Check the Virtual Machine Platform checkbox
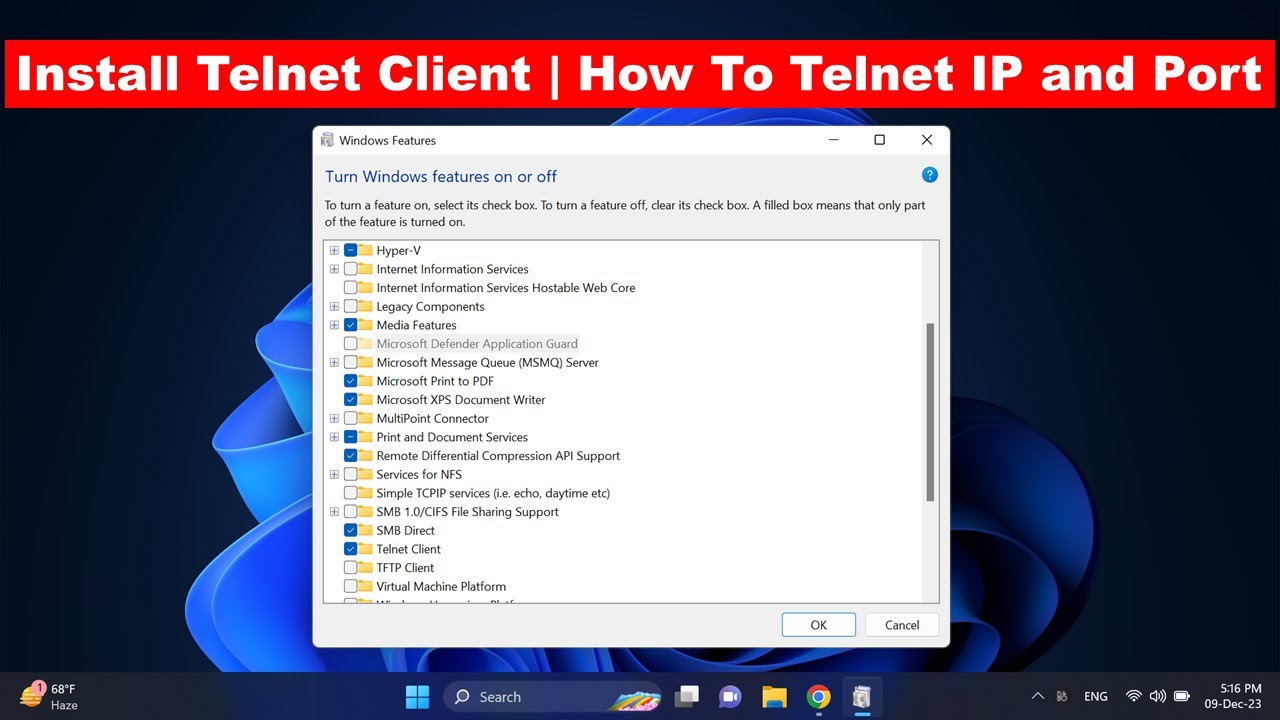Viewport: 1280px width, 720px height. coord(351,587)
